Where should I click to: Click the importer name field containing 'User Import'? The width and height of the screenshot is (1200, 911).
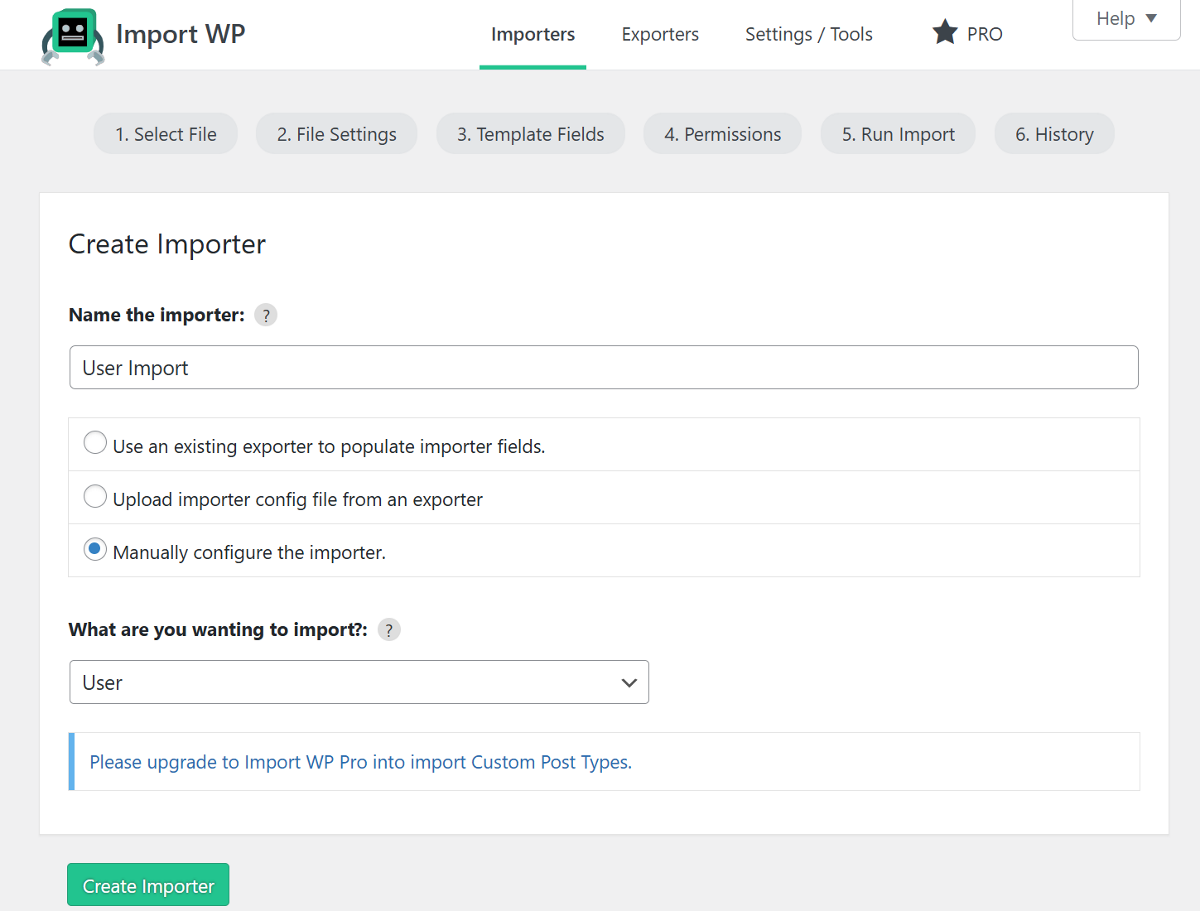[603, 367]
